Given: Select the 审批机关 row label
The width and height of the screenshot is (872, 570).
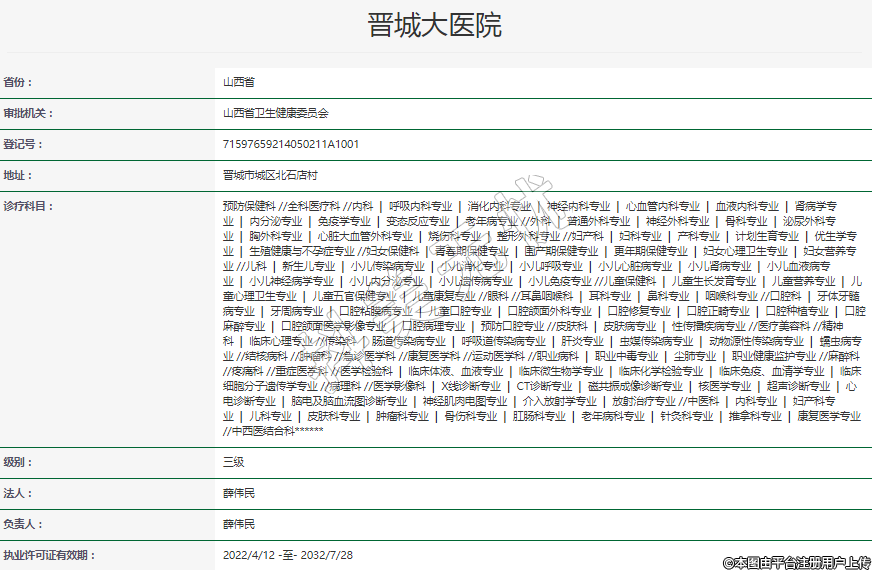Looking at the screenshot, I should tap(28, 113).
